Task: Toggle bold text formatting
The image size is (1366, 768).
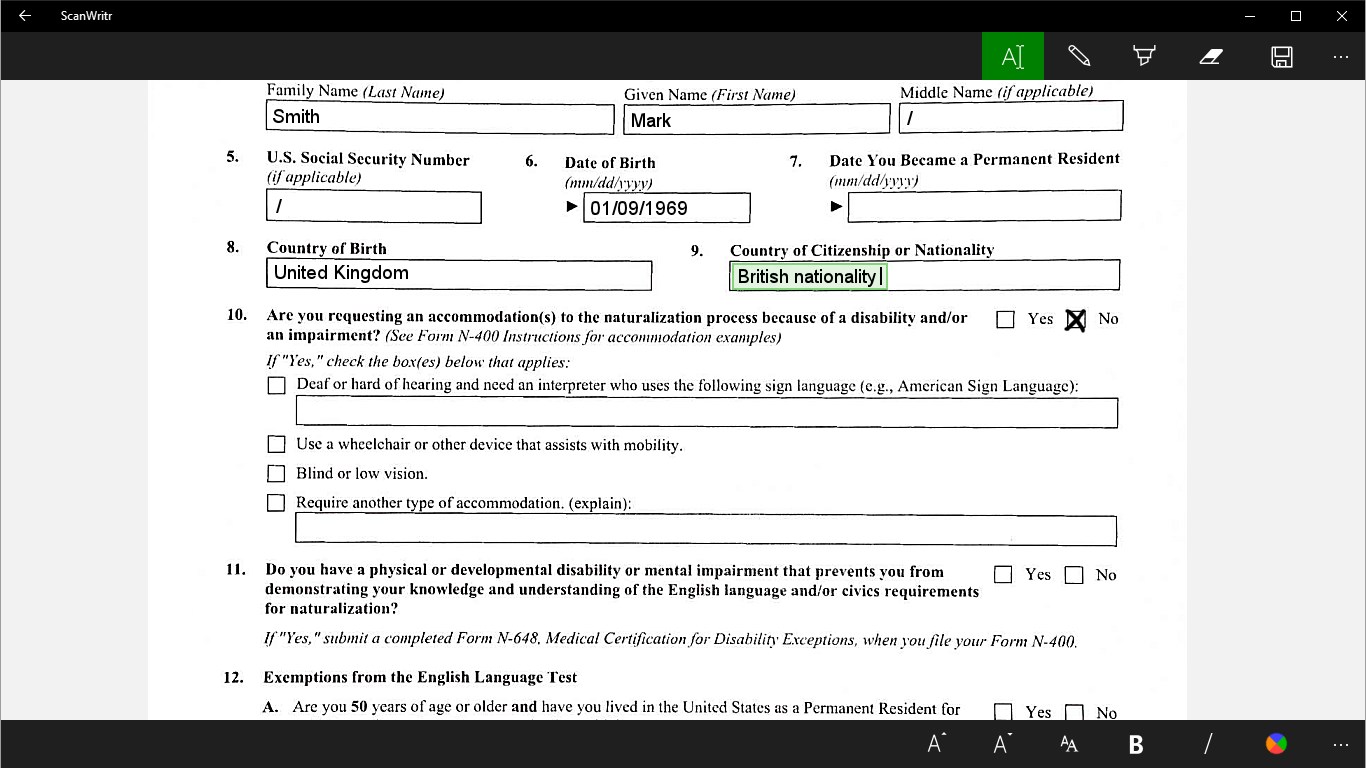Action: (x=1136, y=743)
